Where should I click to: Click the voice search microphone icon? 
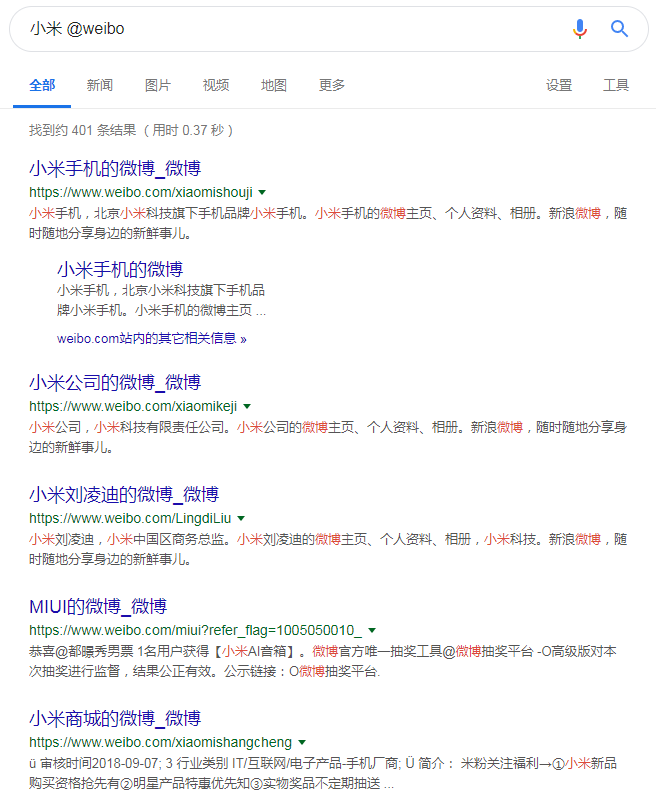[580, 29]
